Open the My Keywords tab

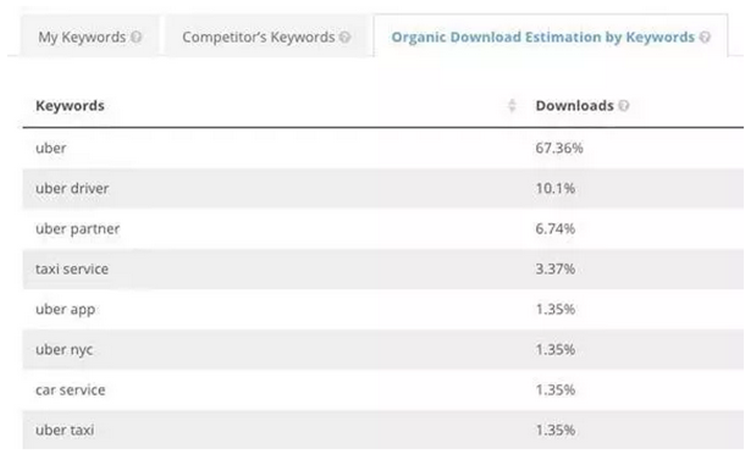click(82, 38)
